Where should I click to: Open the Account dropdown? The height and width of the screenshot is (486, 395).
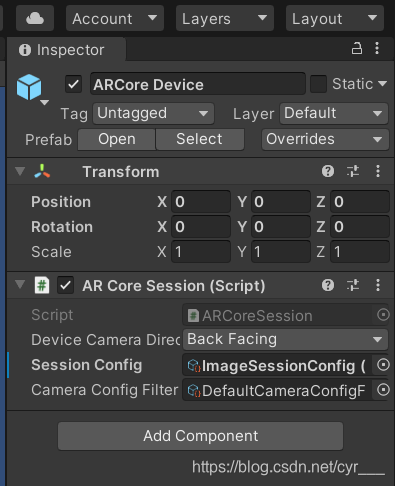[x=115, y=18]
